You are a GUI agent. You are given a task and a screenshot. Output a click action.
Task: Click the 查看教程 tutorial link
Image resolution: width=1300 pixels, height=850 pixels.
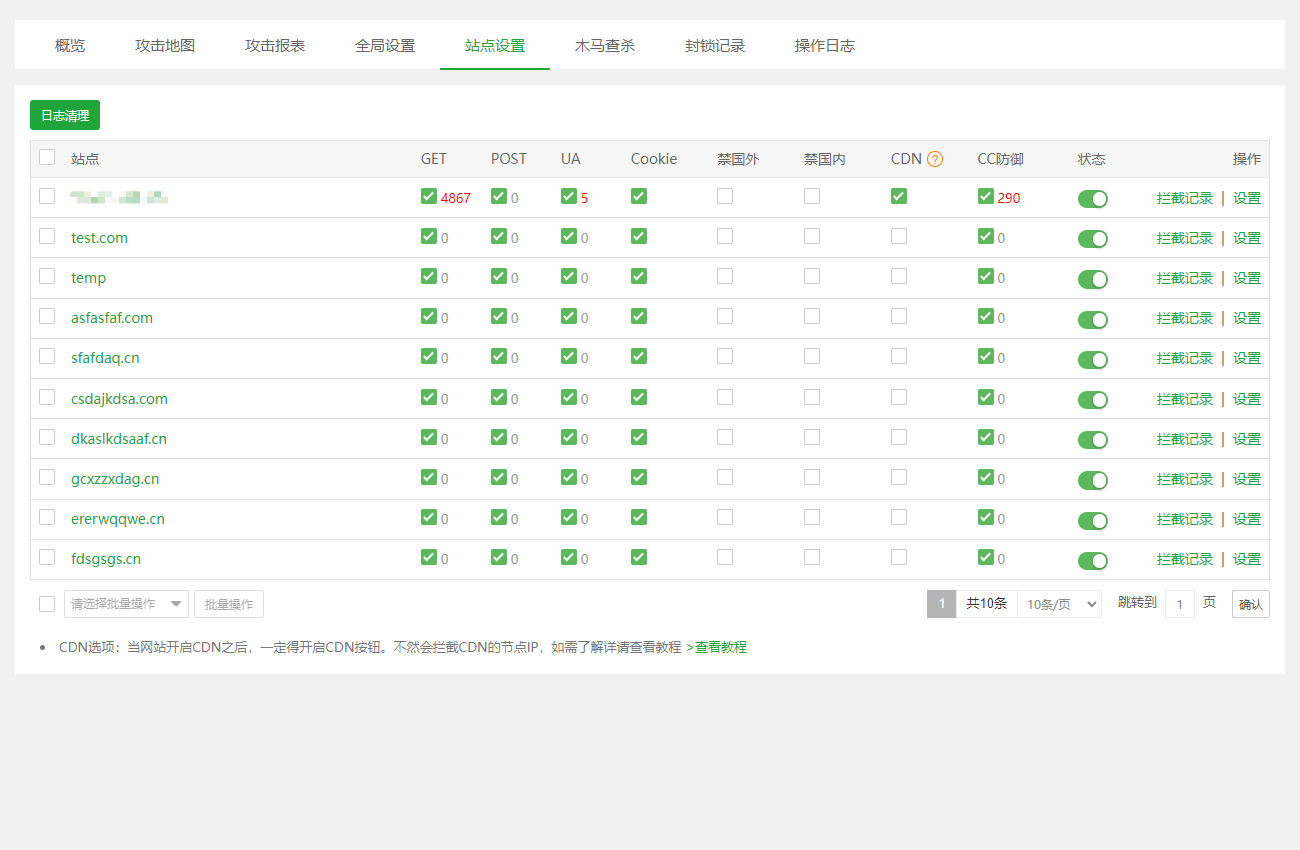[717, 647]
